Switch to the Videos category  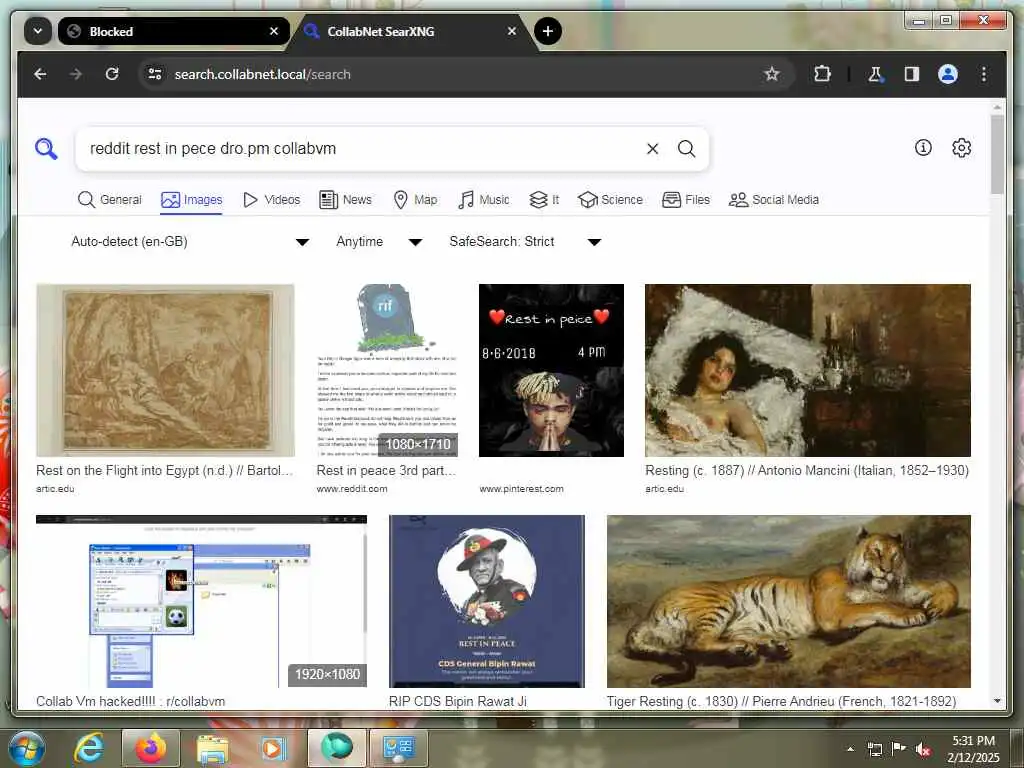point(272,200)
